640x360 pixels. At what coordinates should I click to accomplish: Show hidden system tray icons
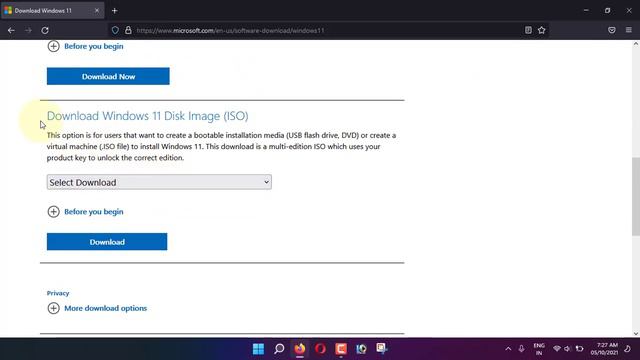pos(508,349)
